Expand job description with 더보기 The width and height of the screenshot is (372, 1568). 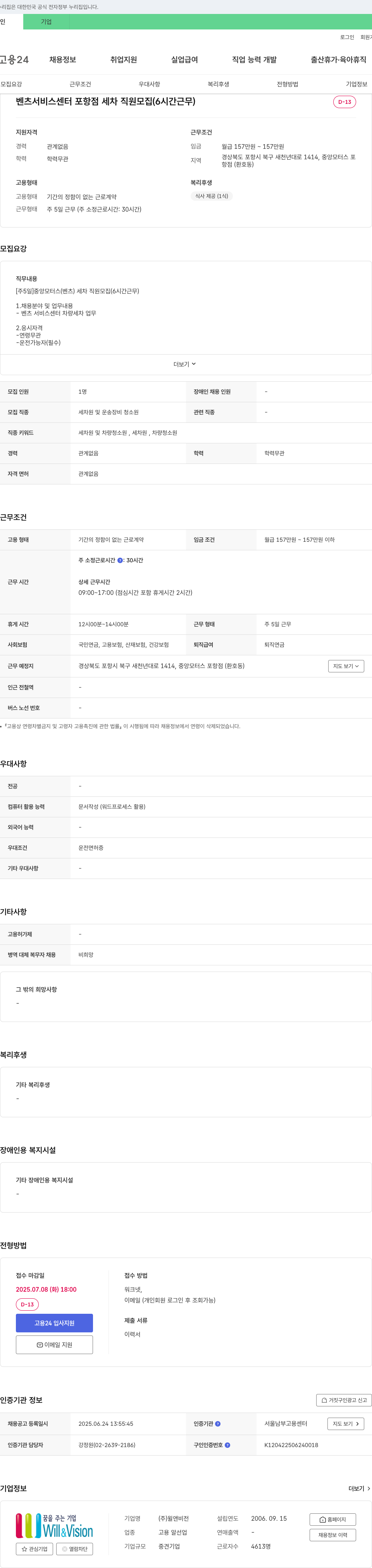point(185,364)
